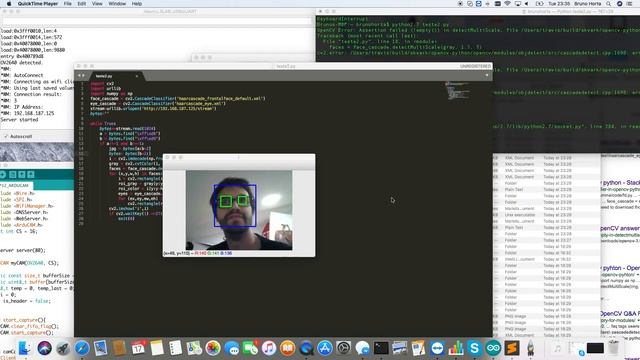Open the Apple menu
Viewport: 640px width, 360px height.
(x=9, y=4)
